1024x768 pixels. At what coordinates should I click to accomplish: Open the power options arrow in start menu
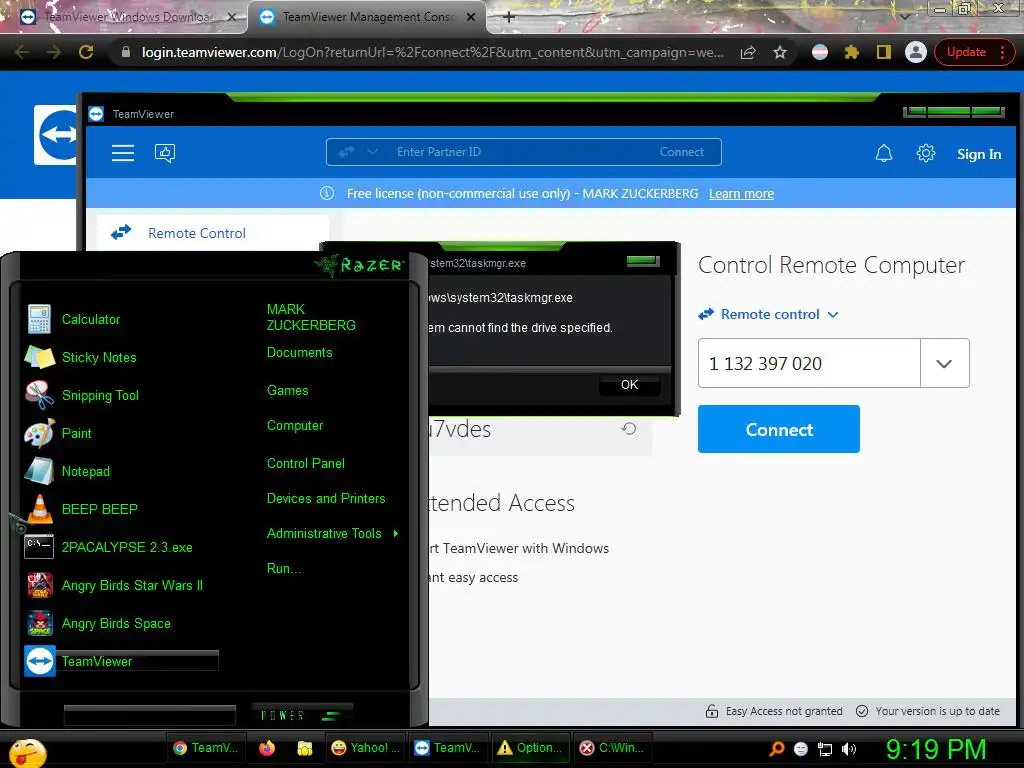pyautogui.click(x=332, y=716)
